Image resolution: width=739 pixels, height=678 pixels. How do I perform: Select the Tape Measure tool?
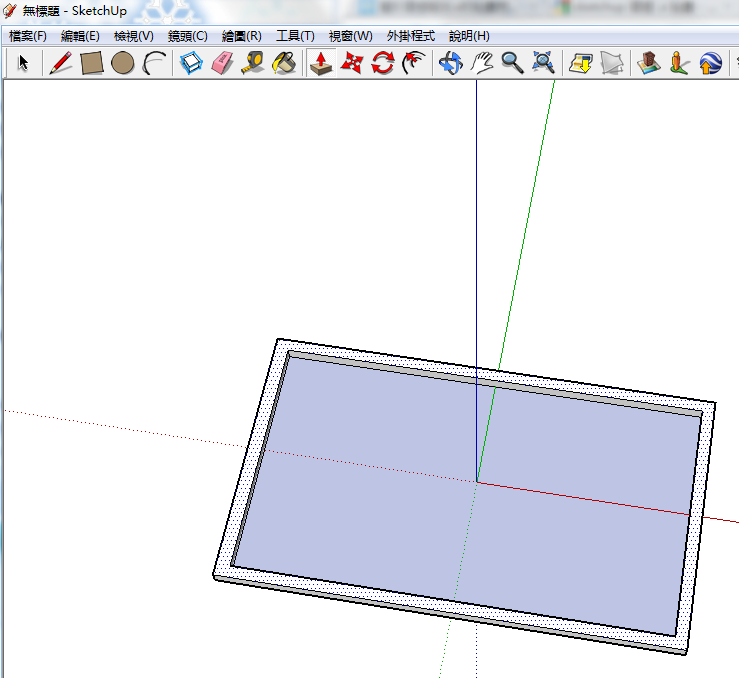click(x=253, y=63)
